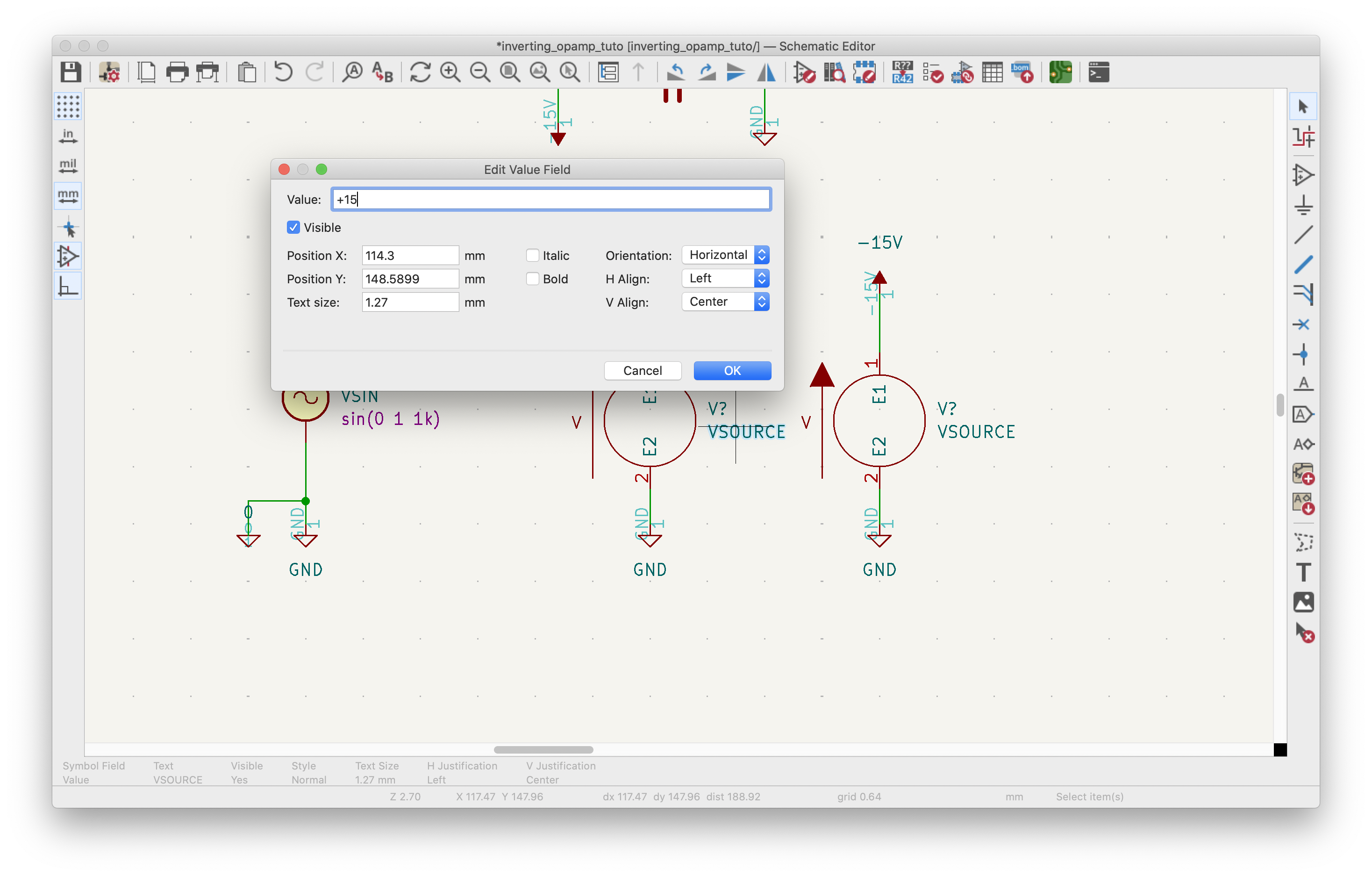Click the Mirror Vertically icon
1372x877 pixels.
click(736, 72)
